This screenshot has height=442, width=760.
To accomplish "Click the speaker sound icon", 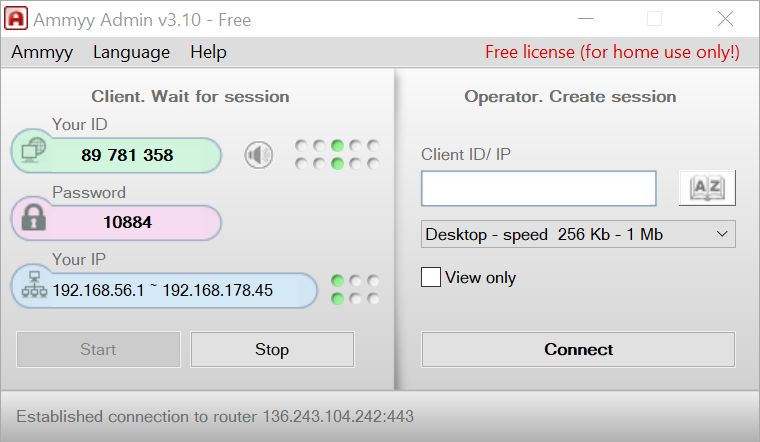I will click(x=258, y=155).
